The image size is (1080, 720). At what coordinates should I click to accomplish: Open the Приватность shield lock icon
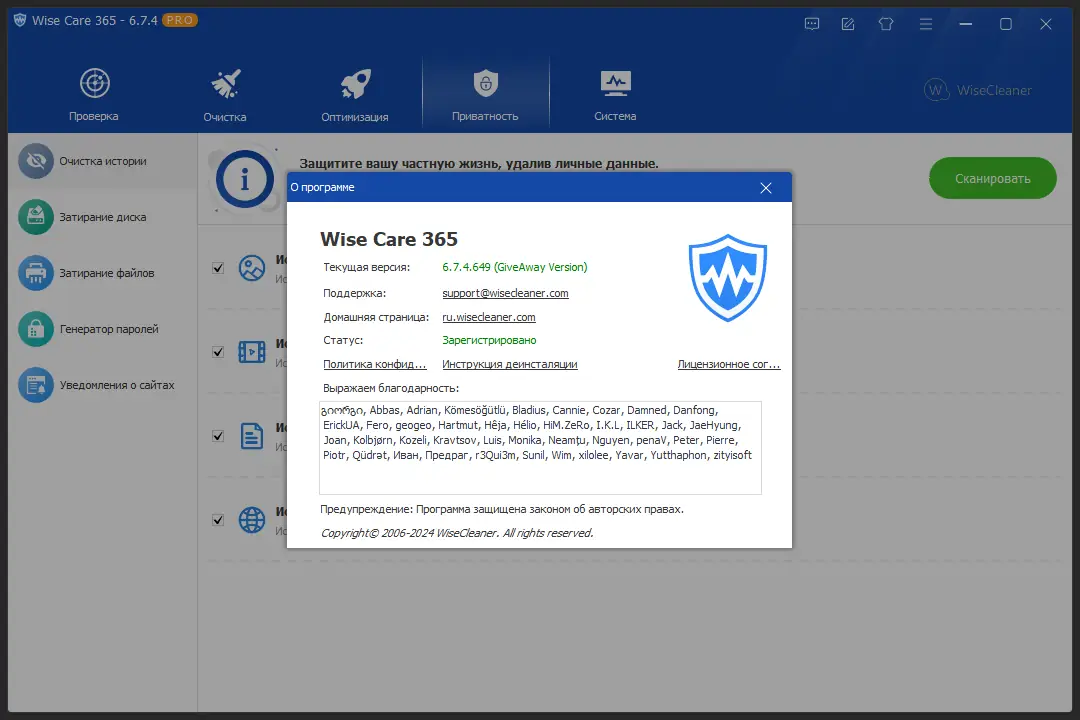click(x=486, y=83)
